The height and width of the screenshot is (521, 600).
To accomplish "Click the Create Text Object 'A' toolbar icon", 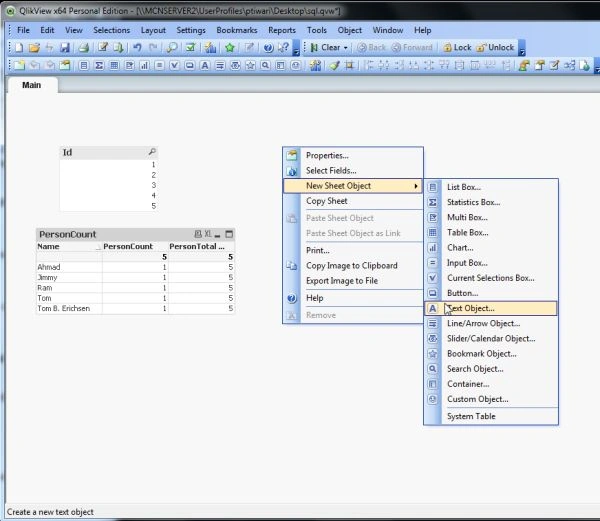I will coord(205,65).
